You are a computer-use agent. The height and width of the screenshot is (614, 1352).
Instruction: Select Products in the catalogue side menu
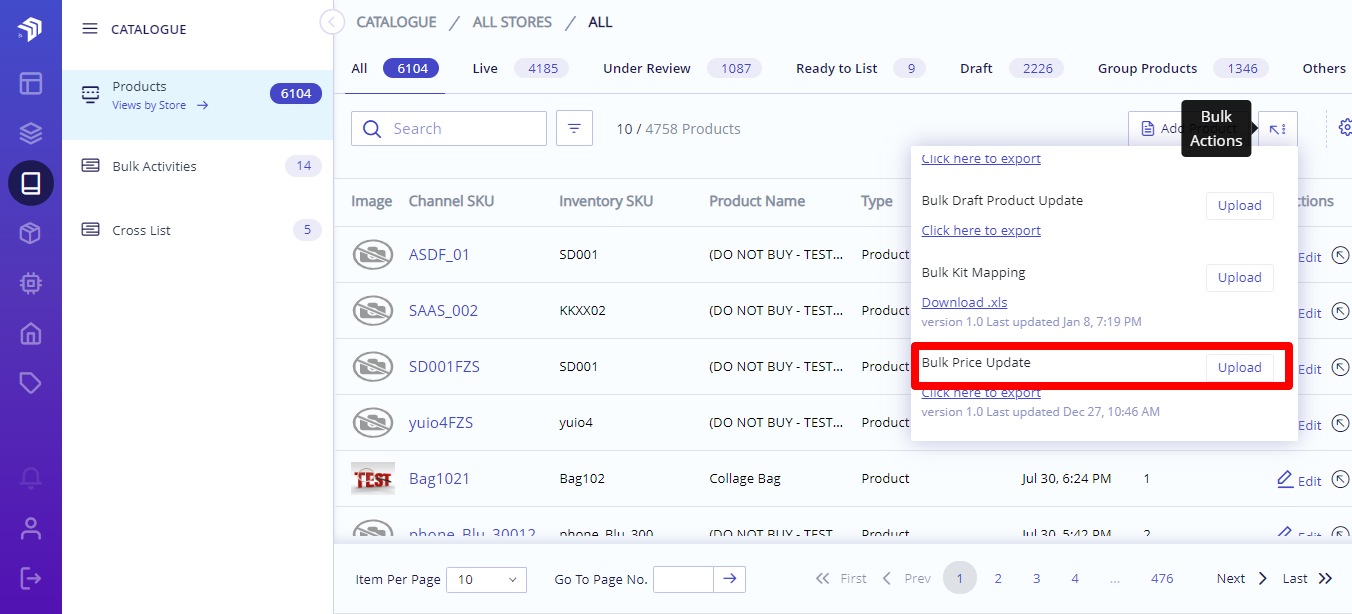point(198,104)
